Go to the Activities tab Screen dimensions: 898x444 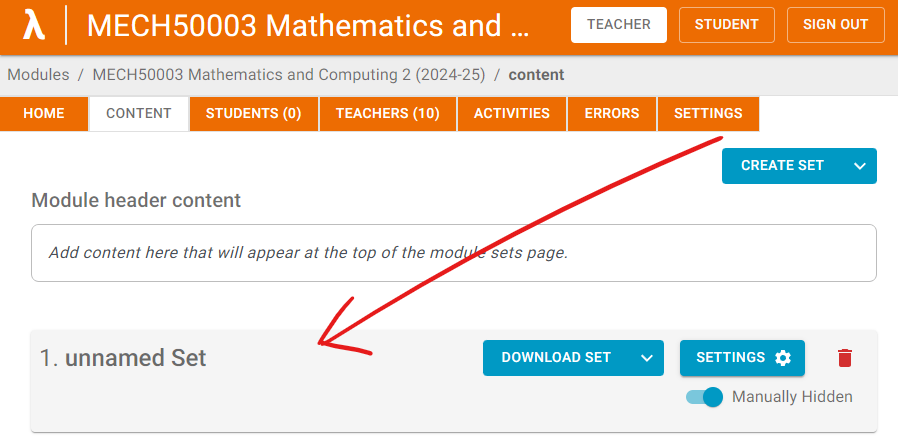tap(512, 113)
